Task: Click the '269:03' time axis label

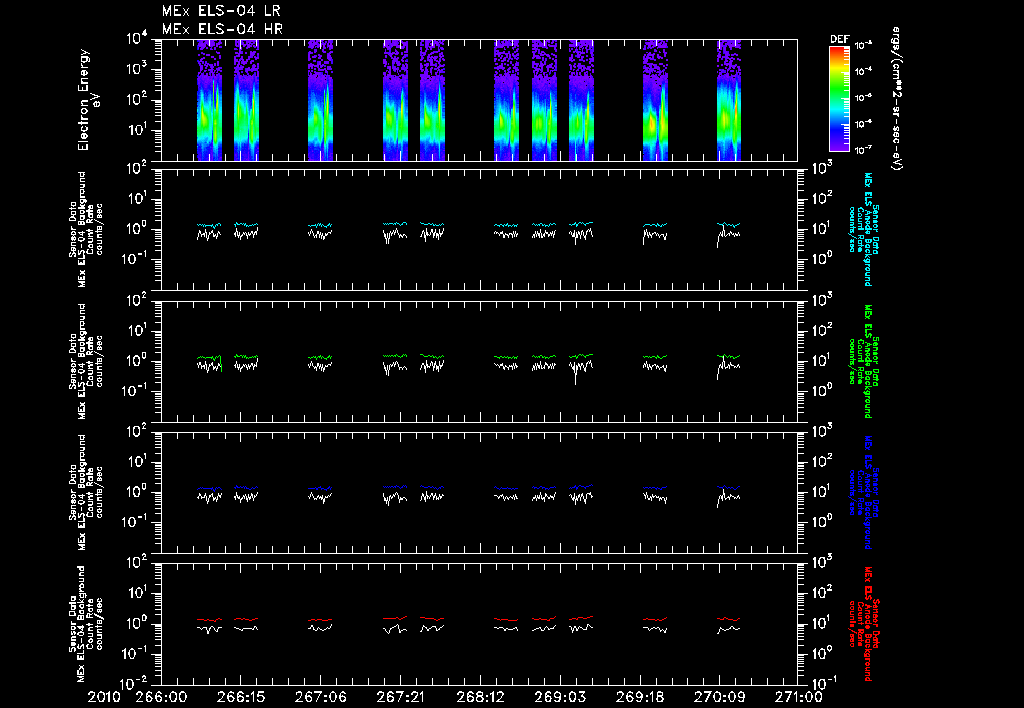Action: pyautogui.click(x=560, y=697)
